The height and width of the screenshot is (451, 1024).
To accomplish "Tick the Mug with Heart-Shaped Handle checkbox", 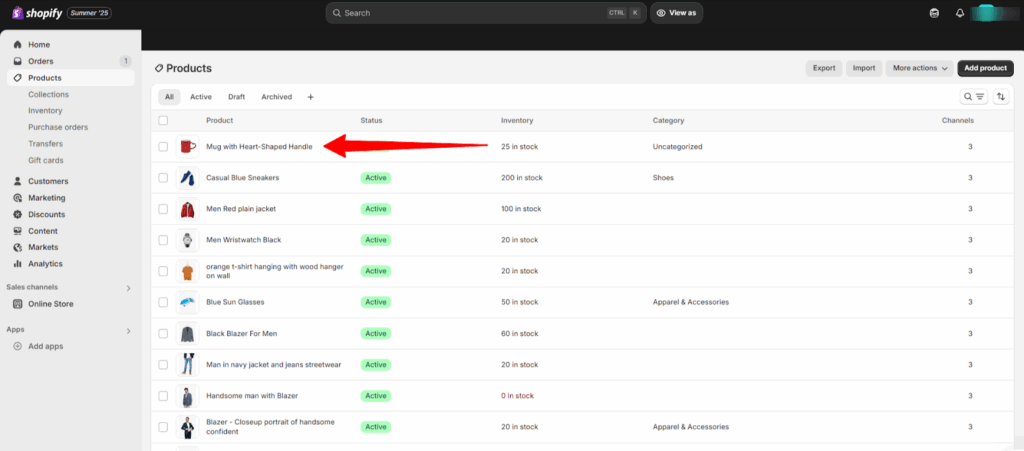I will 163,147.
